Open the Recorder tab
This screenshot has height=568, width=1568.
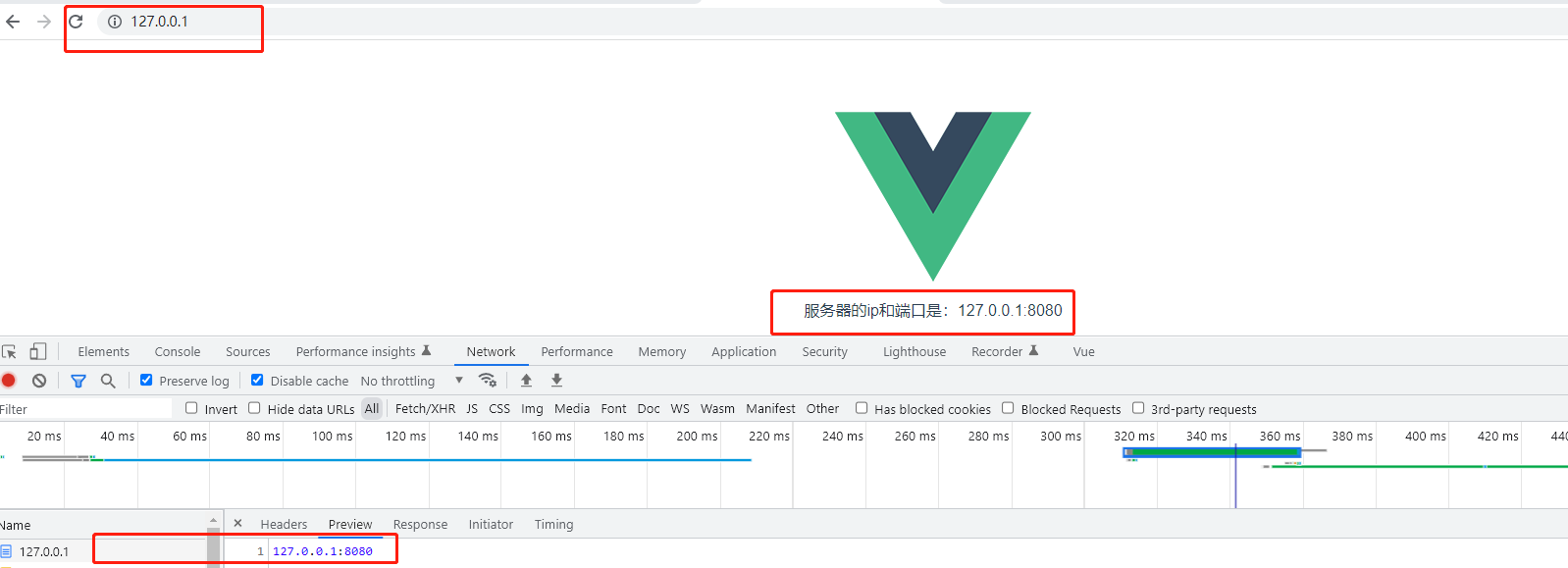click(1004, 352)
